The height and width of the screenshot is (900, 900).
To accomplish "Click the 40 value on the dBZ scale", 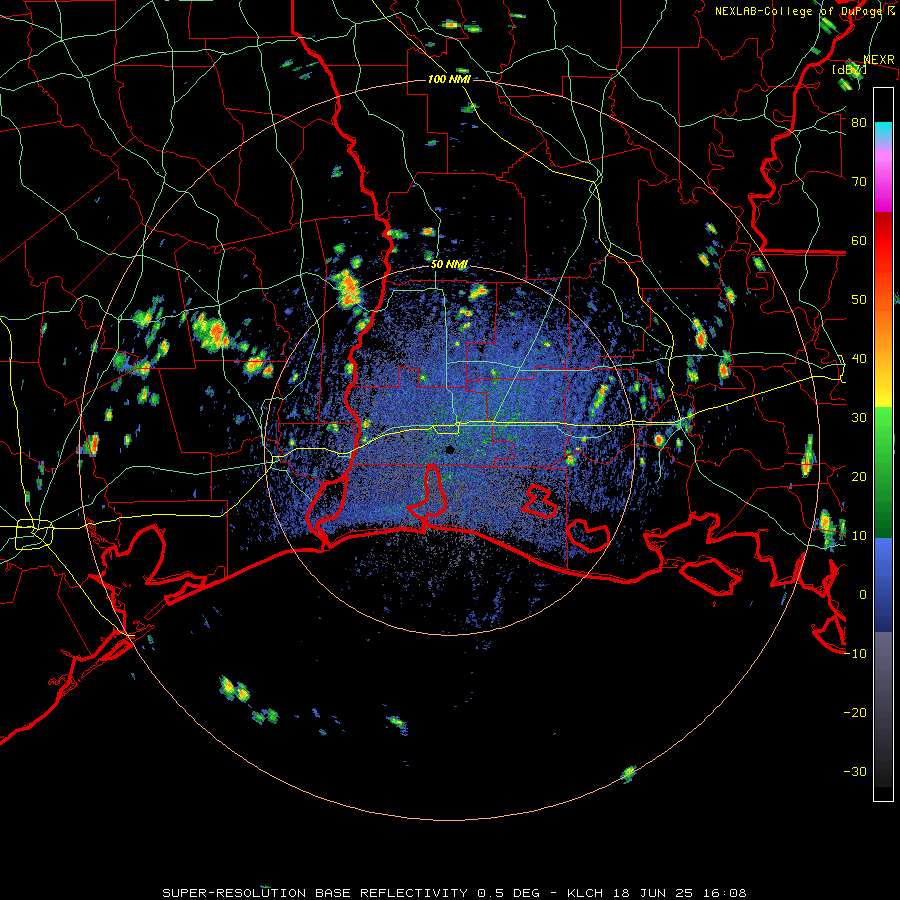I will 859,359.
